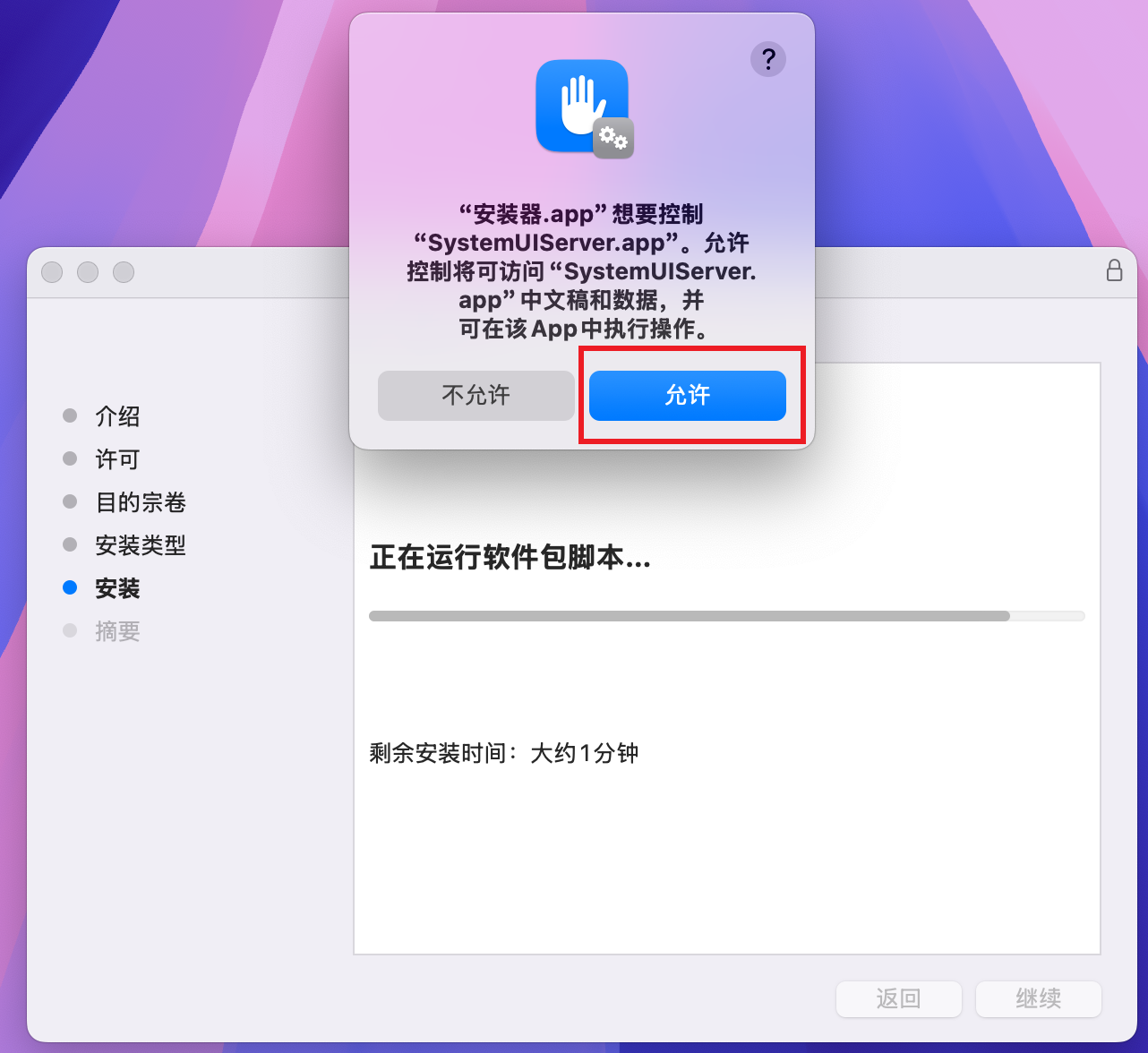1148x1053 pixels.
Task: Click the blue bullet beside 安装 step
Action: pos(70,588)
